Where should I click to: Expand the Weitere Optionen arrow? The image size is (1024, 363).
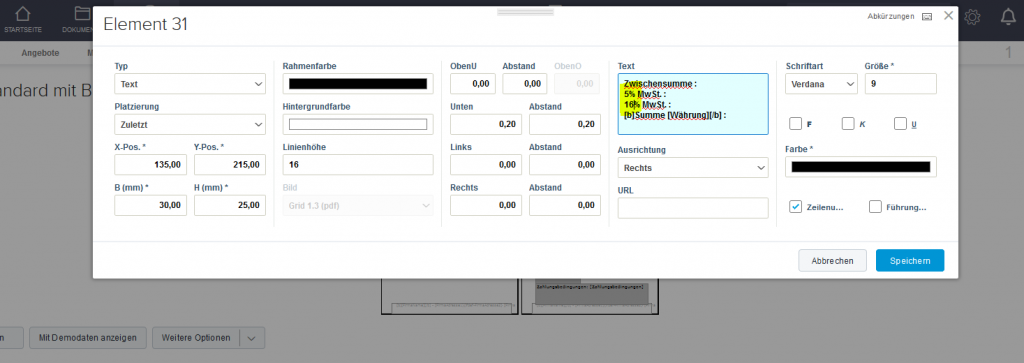[252, 338]
